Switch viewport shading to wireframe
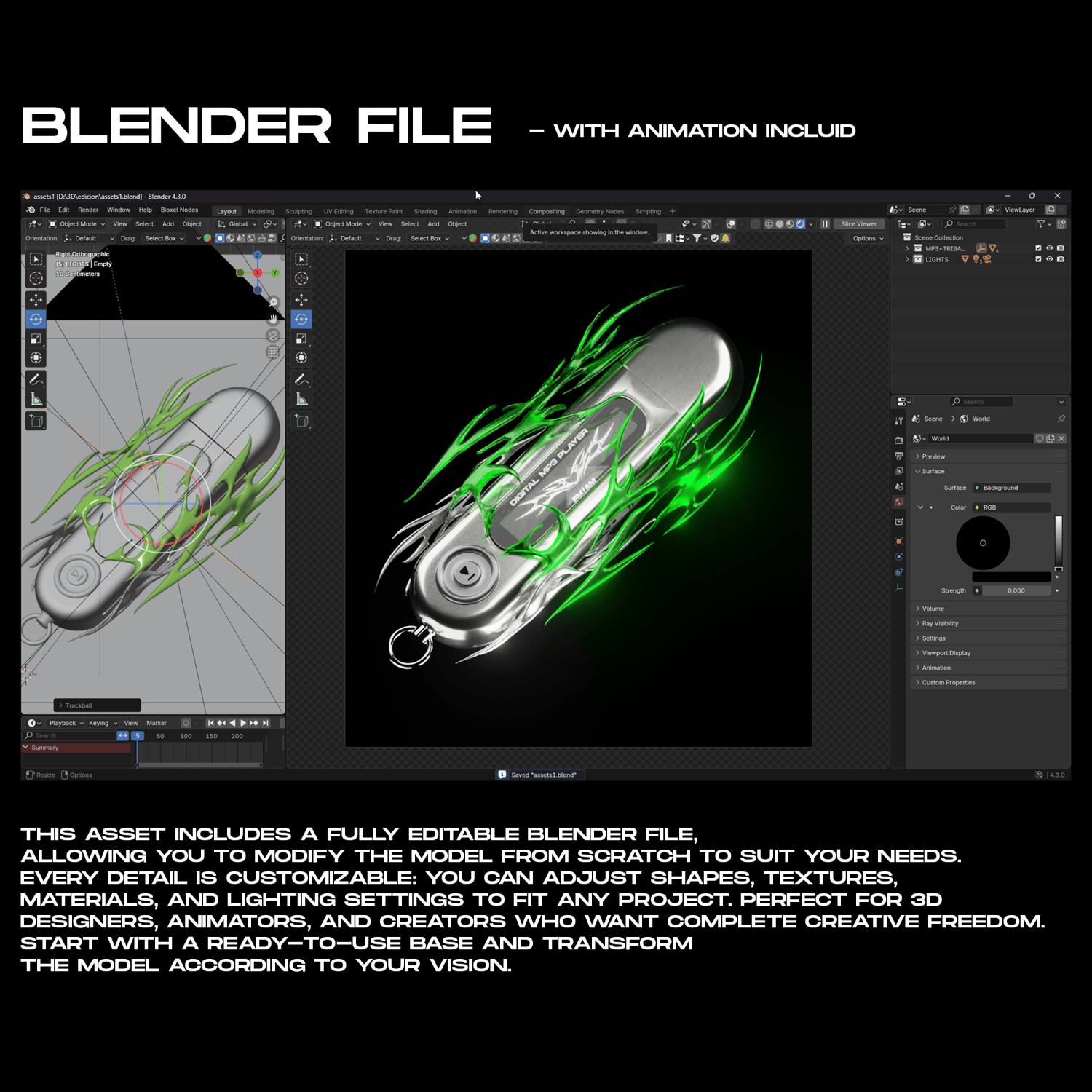1092x1092 pixels. (769, 224)
